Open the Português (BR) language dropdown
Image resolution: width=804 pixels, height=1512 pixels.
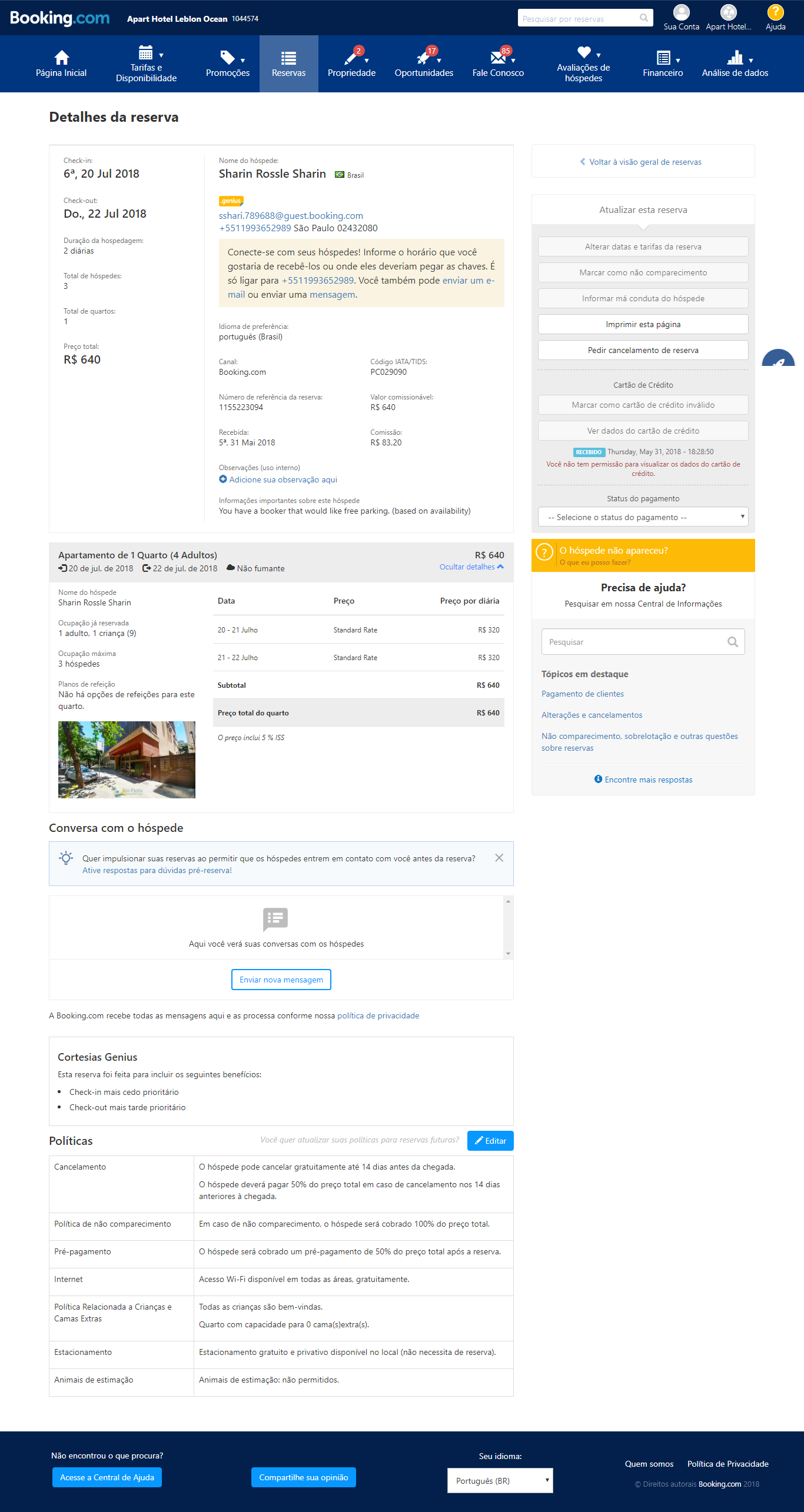[x=500, y=1481]
